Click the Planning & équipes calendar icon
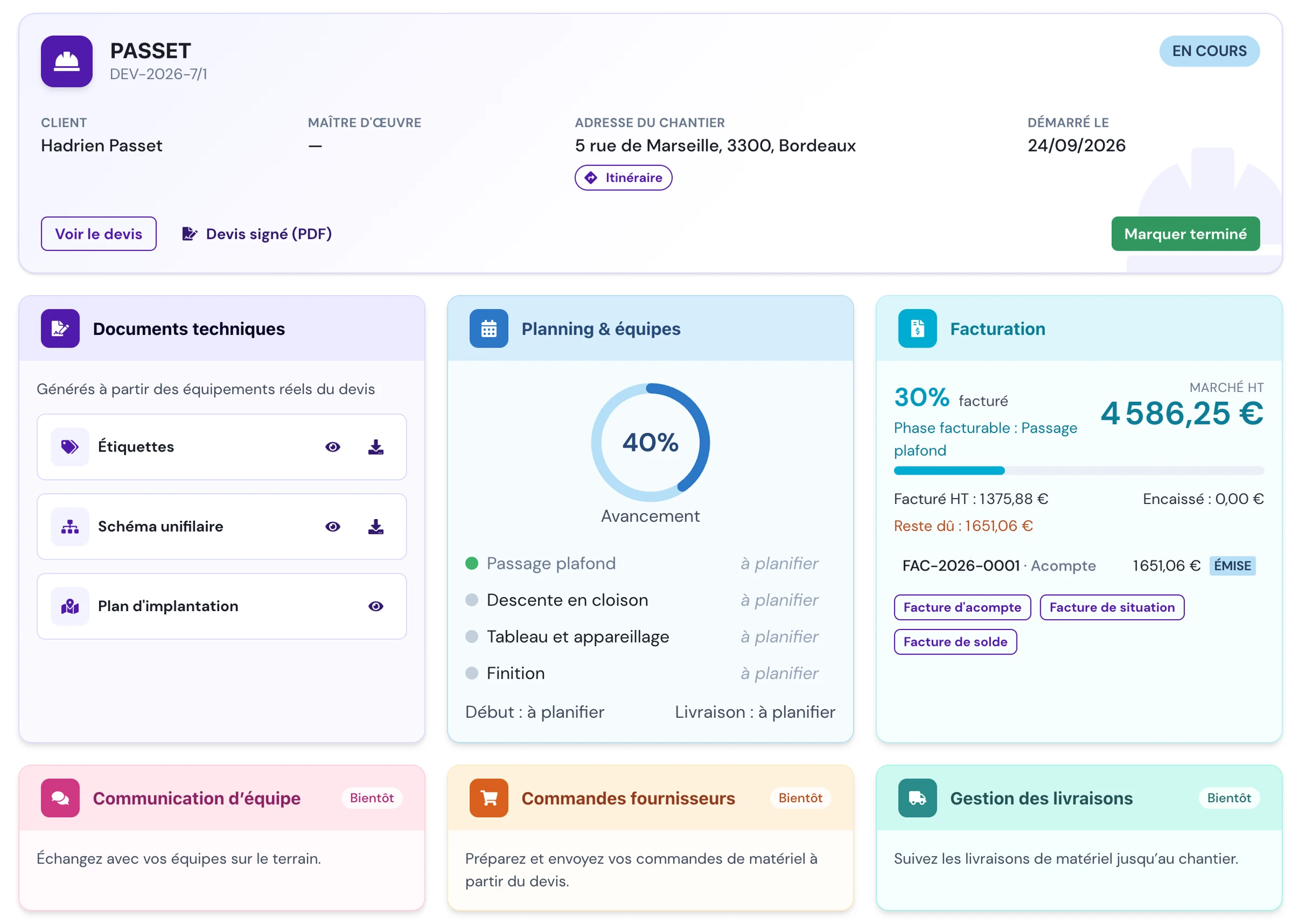Image resolution: width=1299 pixels, height=924 pixels. coord(489,328)
